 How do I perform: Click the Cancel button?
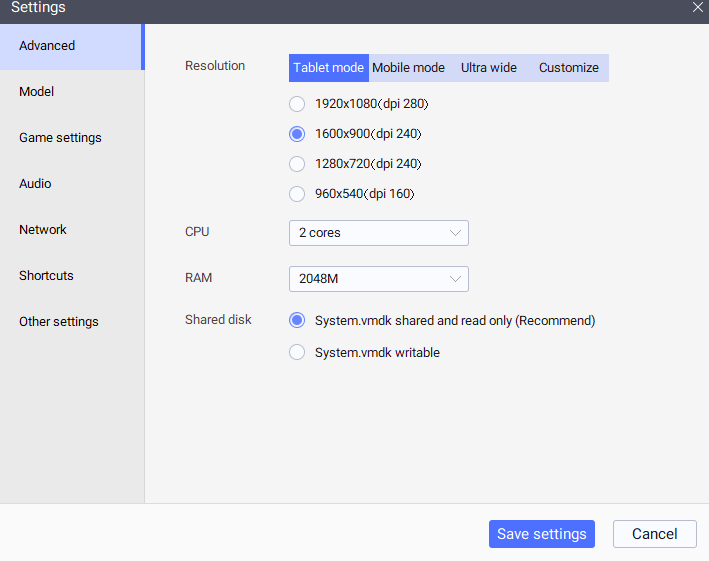[x=655, y=534]
